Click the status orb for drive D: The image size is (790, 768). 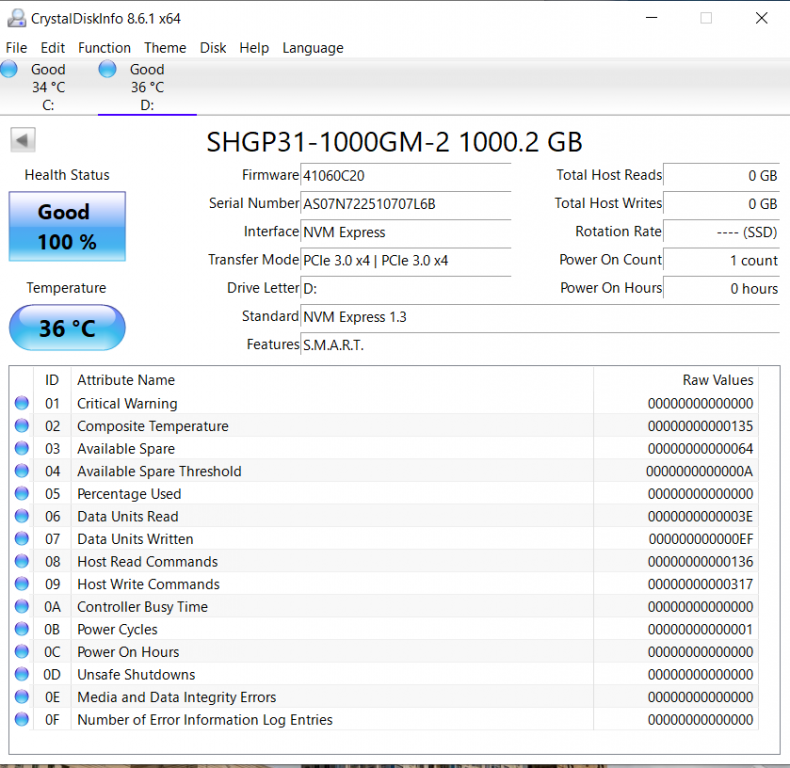pyautogui.click(x=108, y=69)
